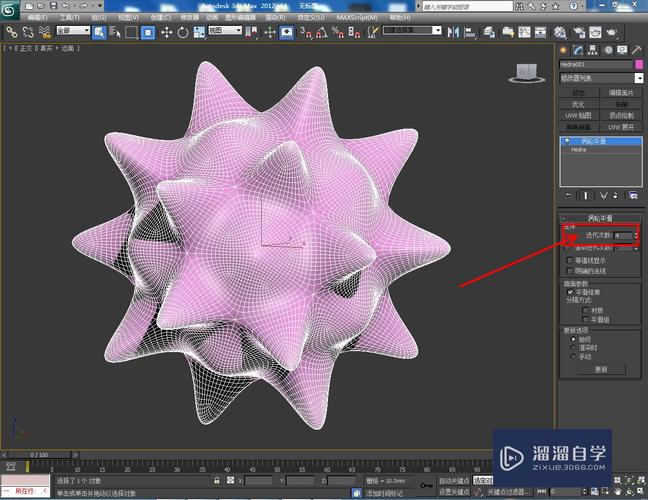
Task: Click the 更新 update button
Action: tap(601, 369)
